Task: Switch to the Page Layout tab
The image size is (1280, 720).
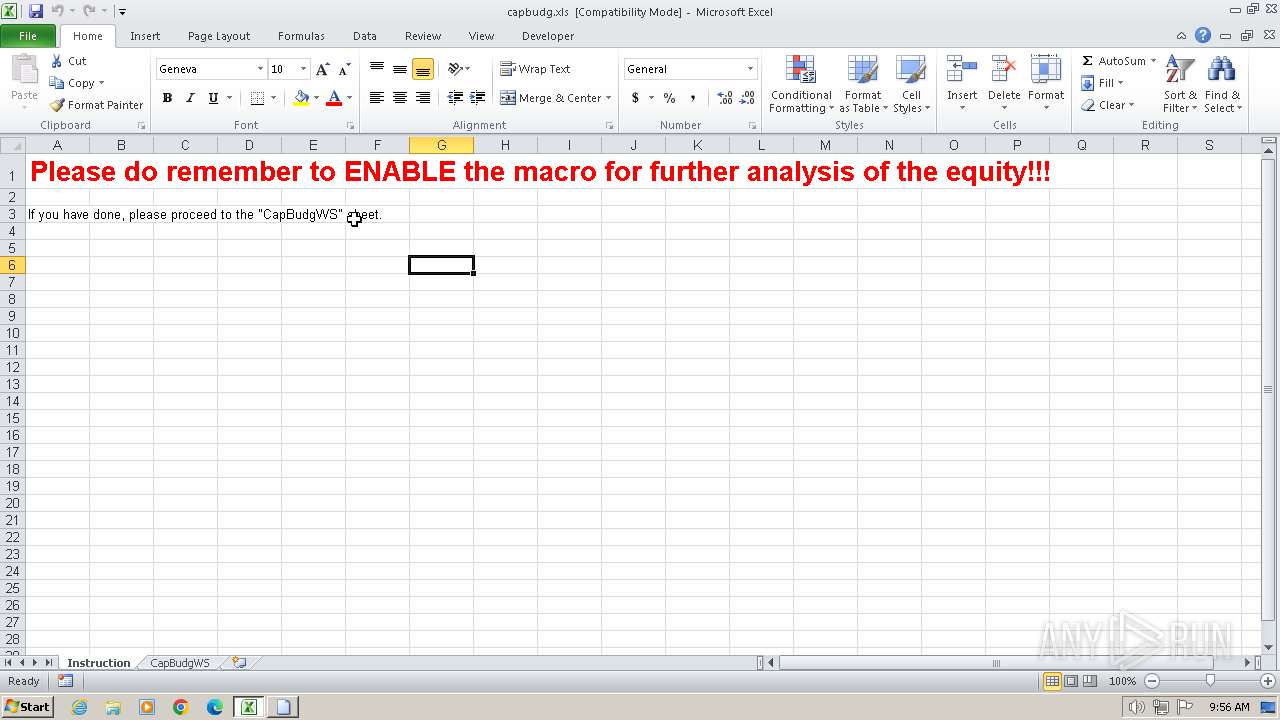Action: (219, 36)
